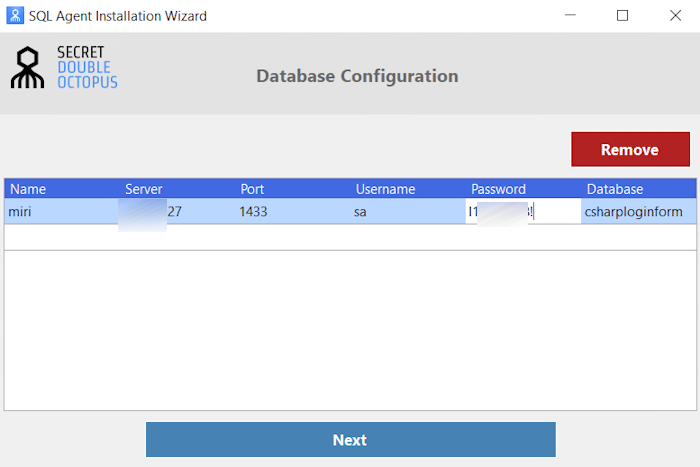Click the 'csharploginform' database cell
This screenshot has width=700, height=467.
[x=639, y=211]
